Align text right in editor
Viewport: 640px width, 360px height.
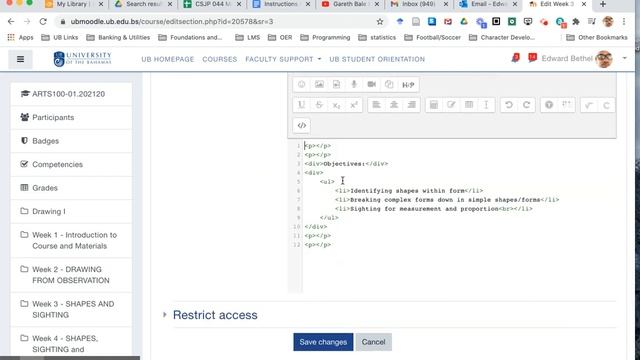tap(411, 105)
